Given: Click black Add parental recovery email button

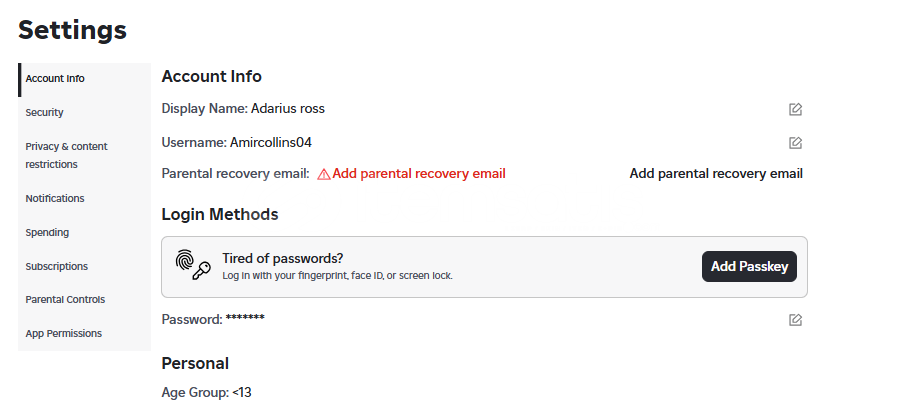Looking at the screenshot, I should (716, 173).
